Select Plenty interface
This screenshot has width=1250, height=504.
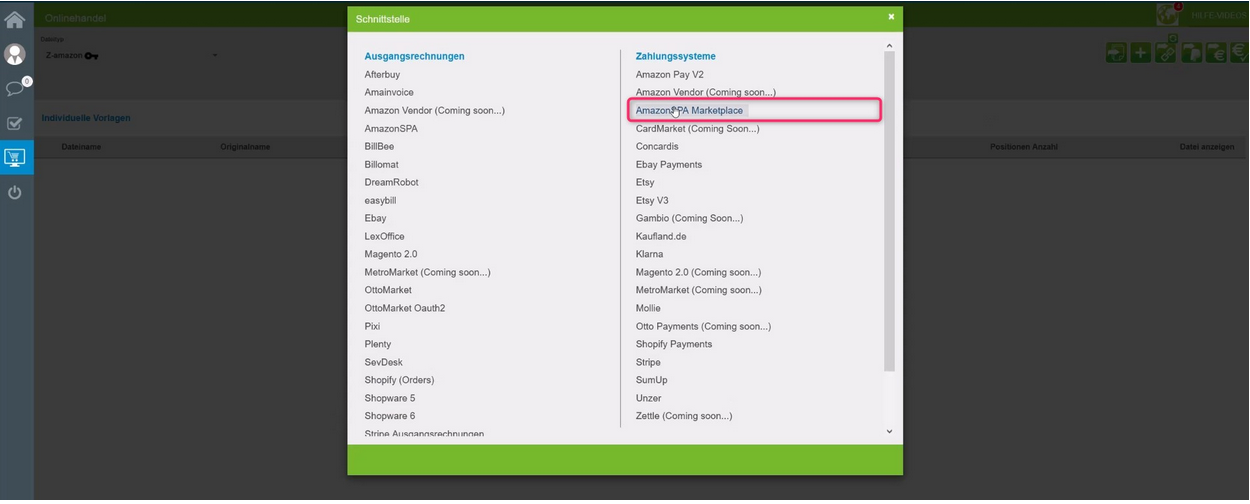pyautogui.click(x=378, y=345)
